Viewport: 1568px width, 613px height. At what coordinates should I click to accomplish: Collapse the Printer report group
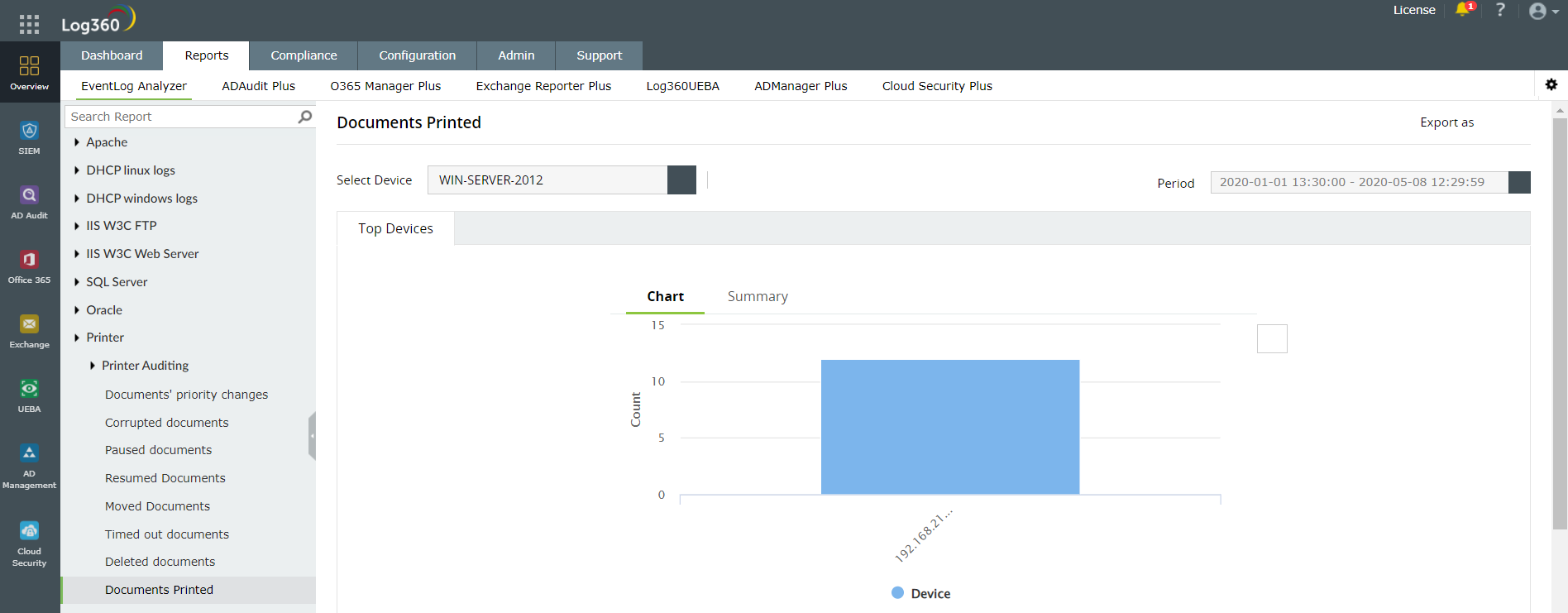tap(77, 338)
